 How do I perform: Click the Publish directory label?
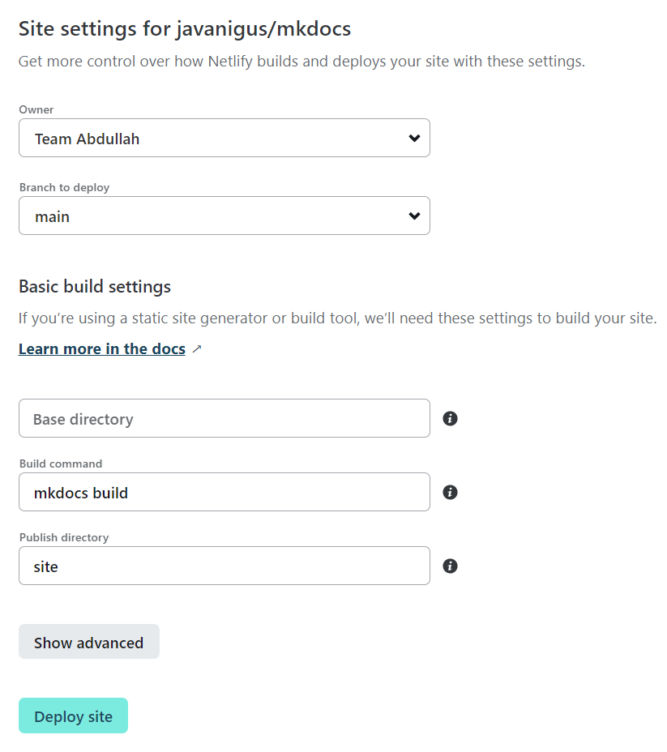[x=64, y=537]
